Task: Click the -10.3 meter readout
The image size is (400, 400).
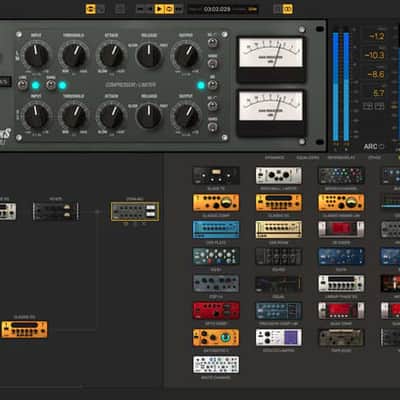Action: click(x=375, y=55)
